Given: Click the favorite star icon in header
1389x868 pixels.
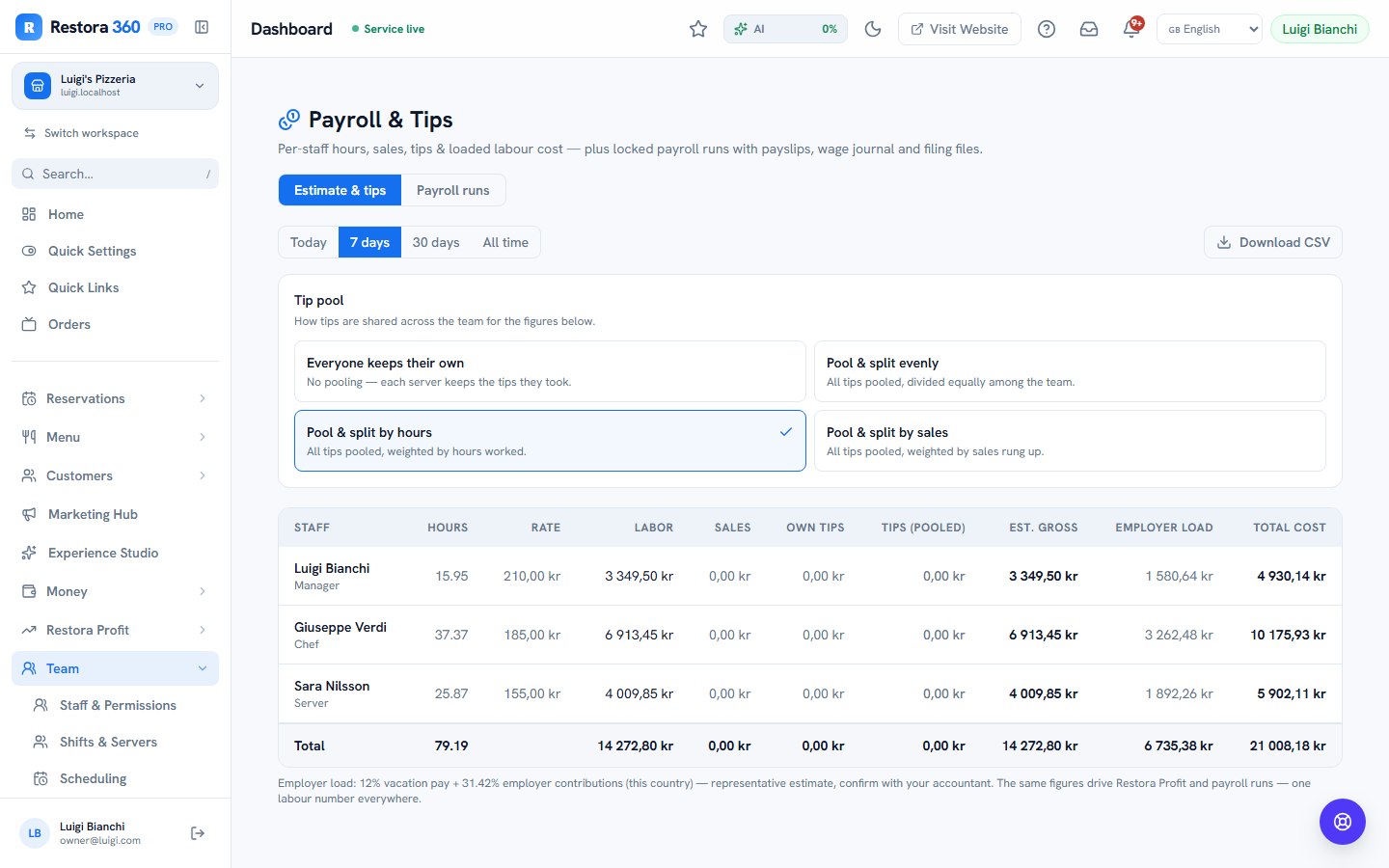Looking at the screenshot, I should (698, 29).
